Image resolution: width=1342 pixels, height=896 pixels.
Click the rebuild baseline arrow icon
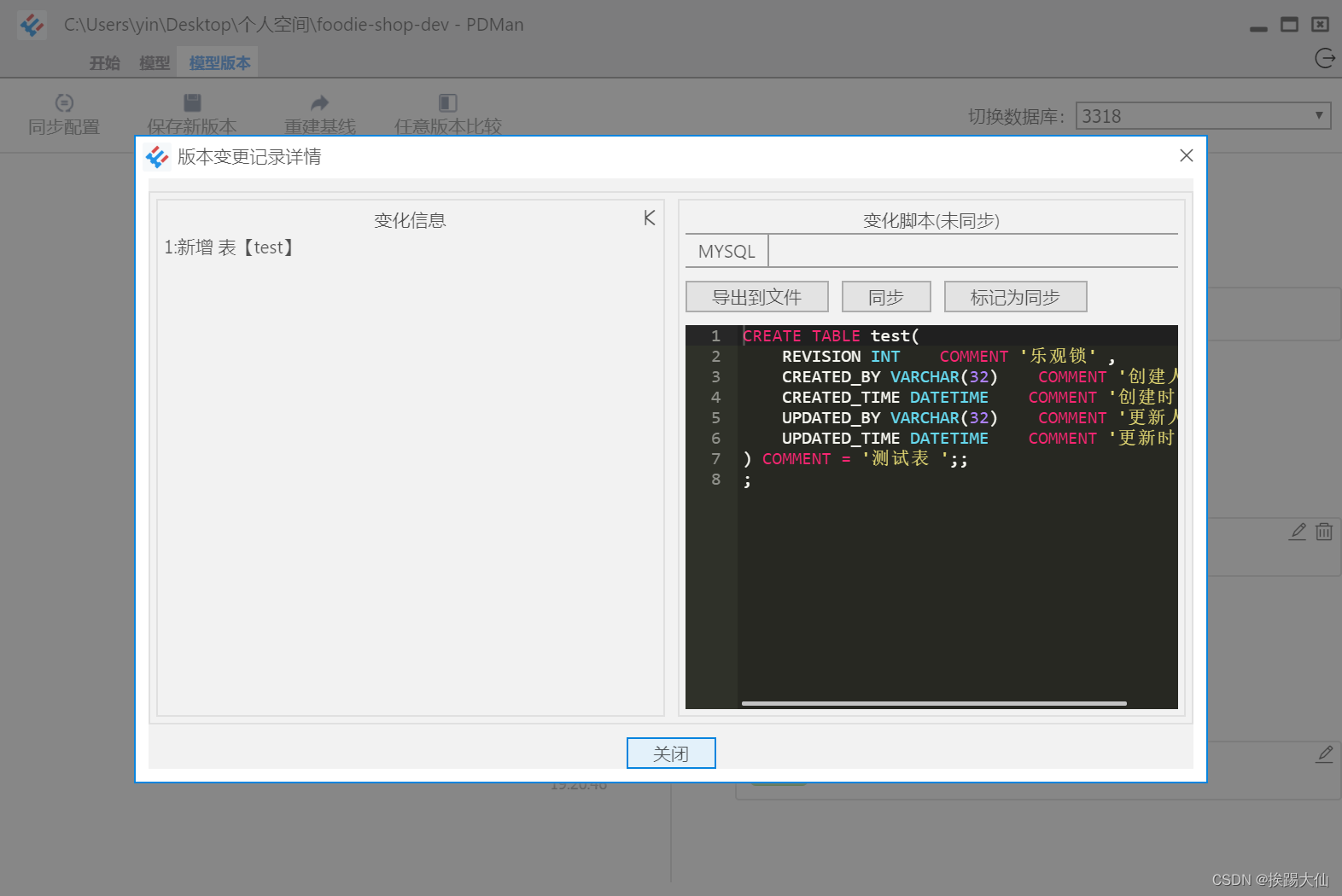pos(320,102)
